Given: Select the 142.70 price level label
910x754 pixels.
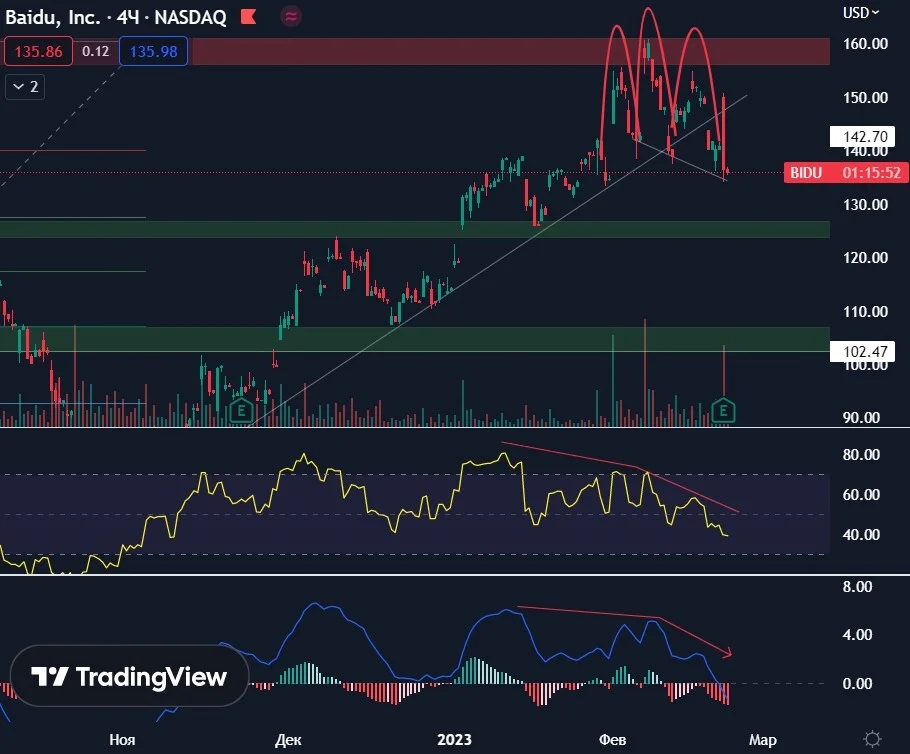Looking at the screenshot, I should click(862, 136).
